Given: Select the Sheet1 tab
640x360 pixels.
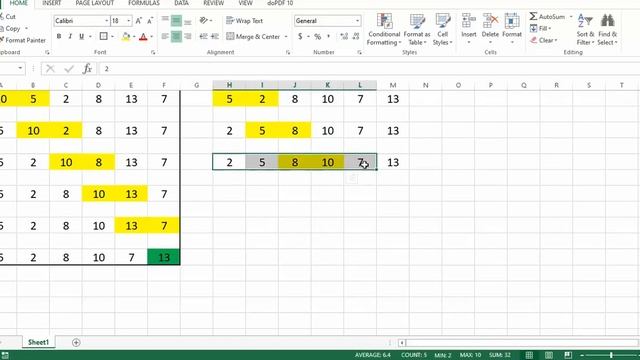Looking at the screenshot, I should click(x=38, y=342).
